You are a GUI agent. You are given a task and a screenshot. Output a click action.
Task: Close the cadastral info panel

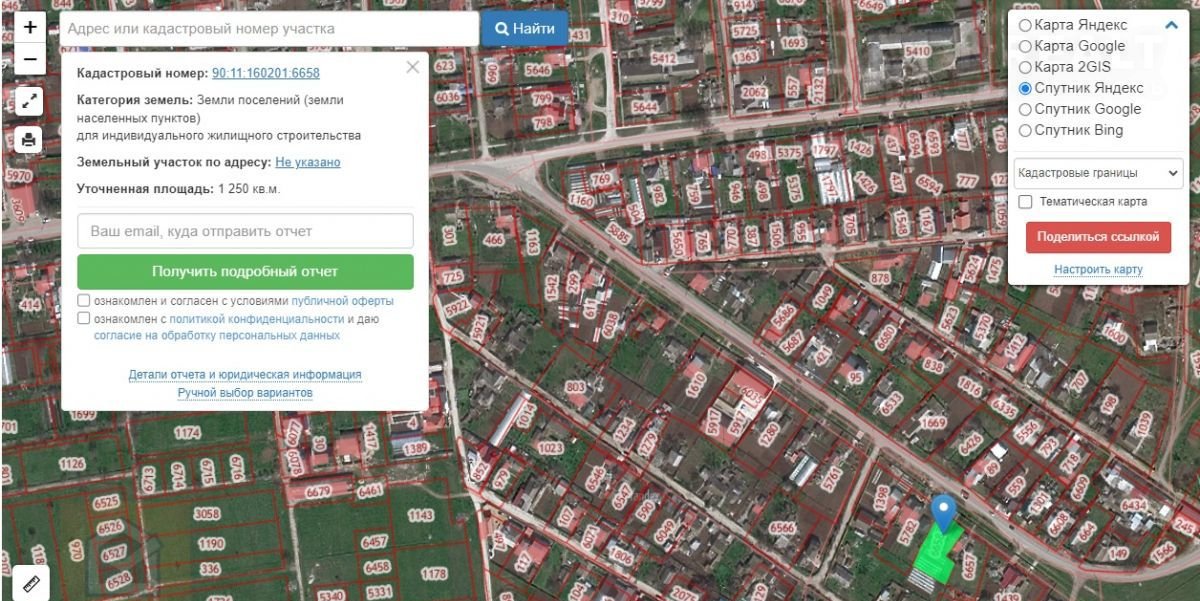(x=412, y=68)
